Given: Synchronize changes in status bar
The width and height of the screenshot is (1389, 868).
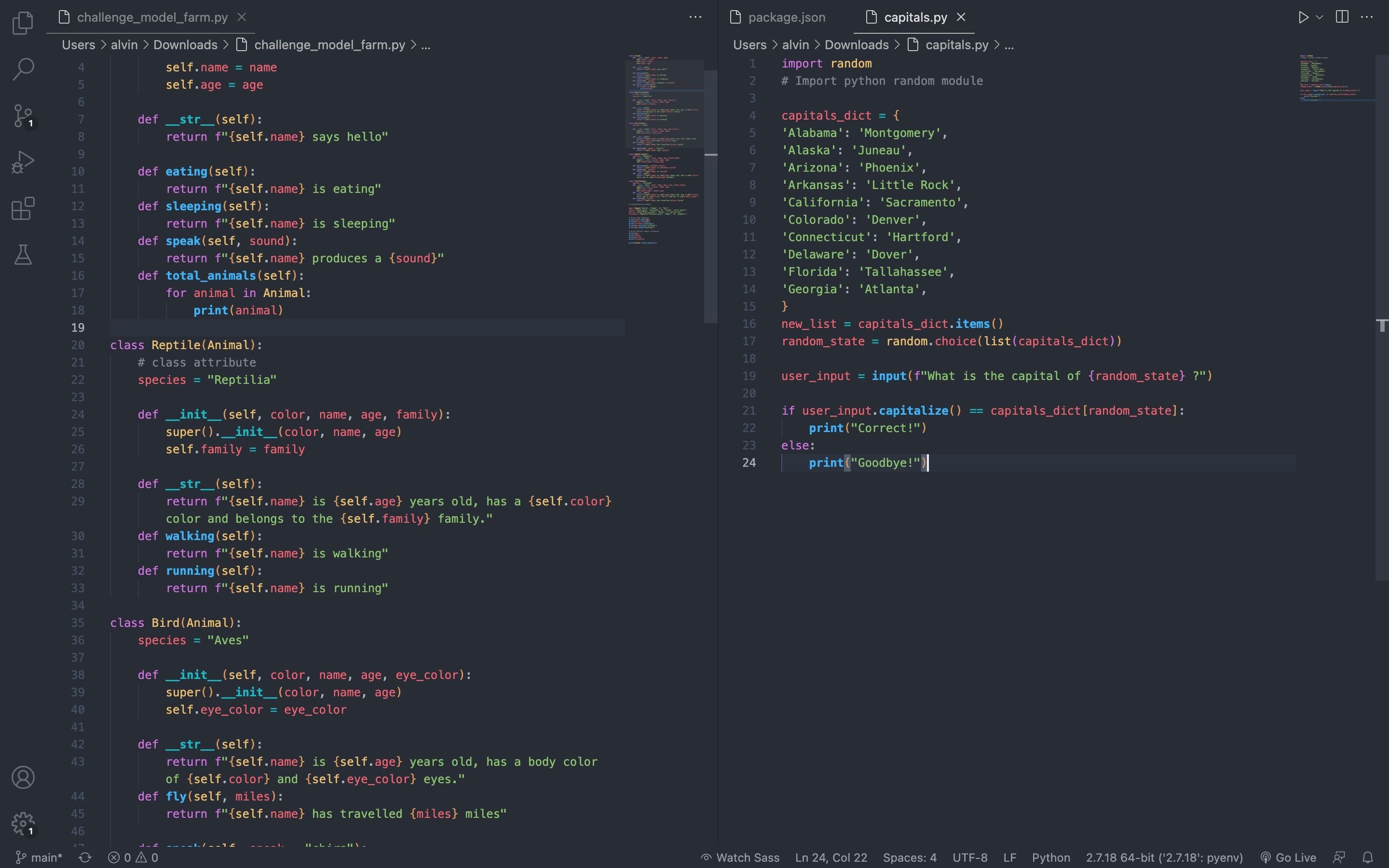Looking at the screenshot, I should [x=85, y=858].
